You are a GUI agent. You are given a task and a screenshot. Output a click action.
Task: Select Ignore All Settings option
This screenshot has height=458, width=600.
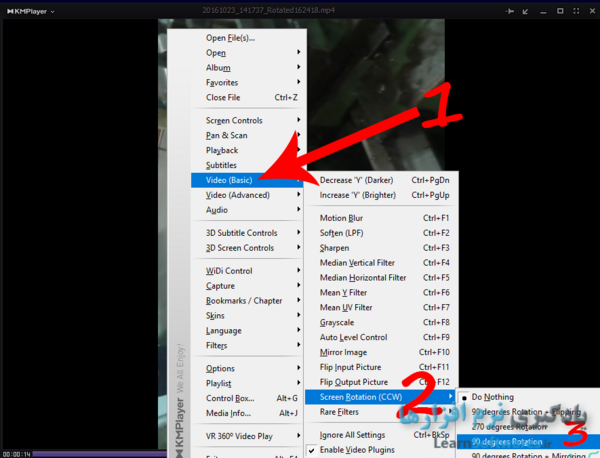[x=380, y=435]
